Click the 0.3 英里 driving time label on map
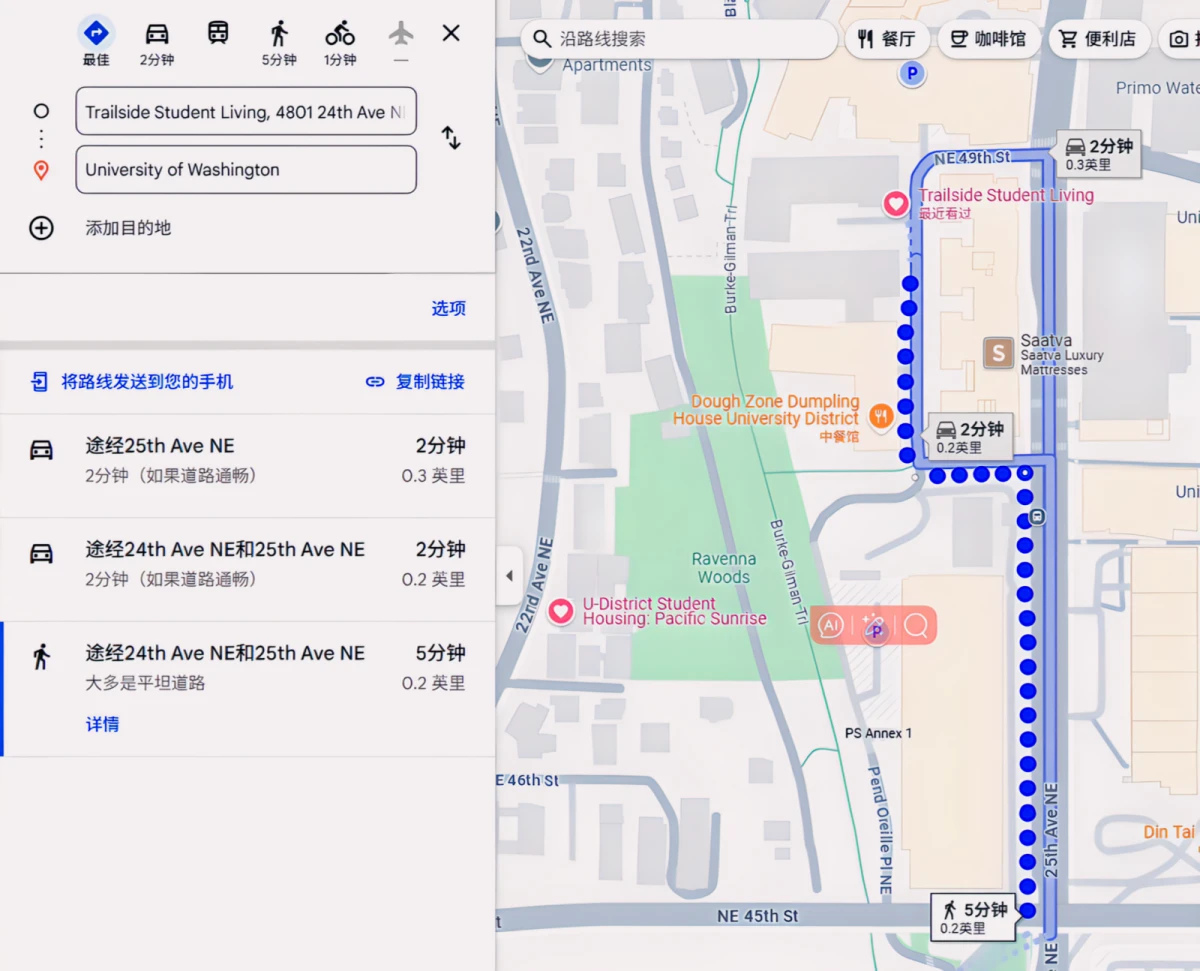The height and width of the screenshot is (971, 1200). tap(1100, 154)
